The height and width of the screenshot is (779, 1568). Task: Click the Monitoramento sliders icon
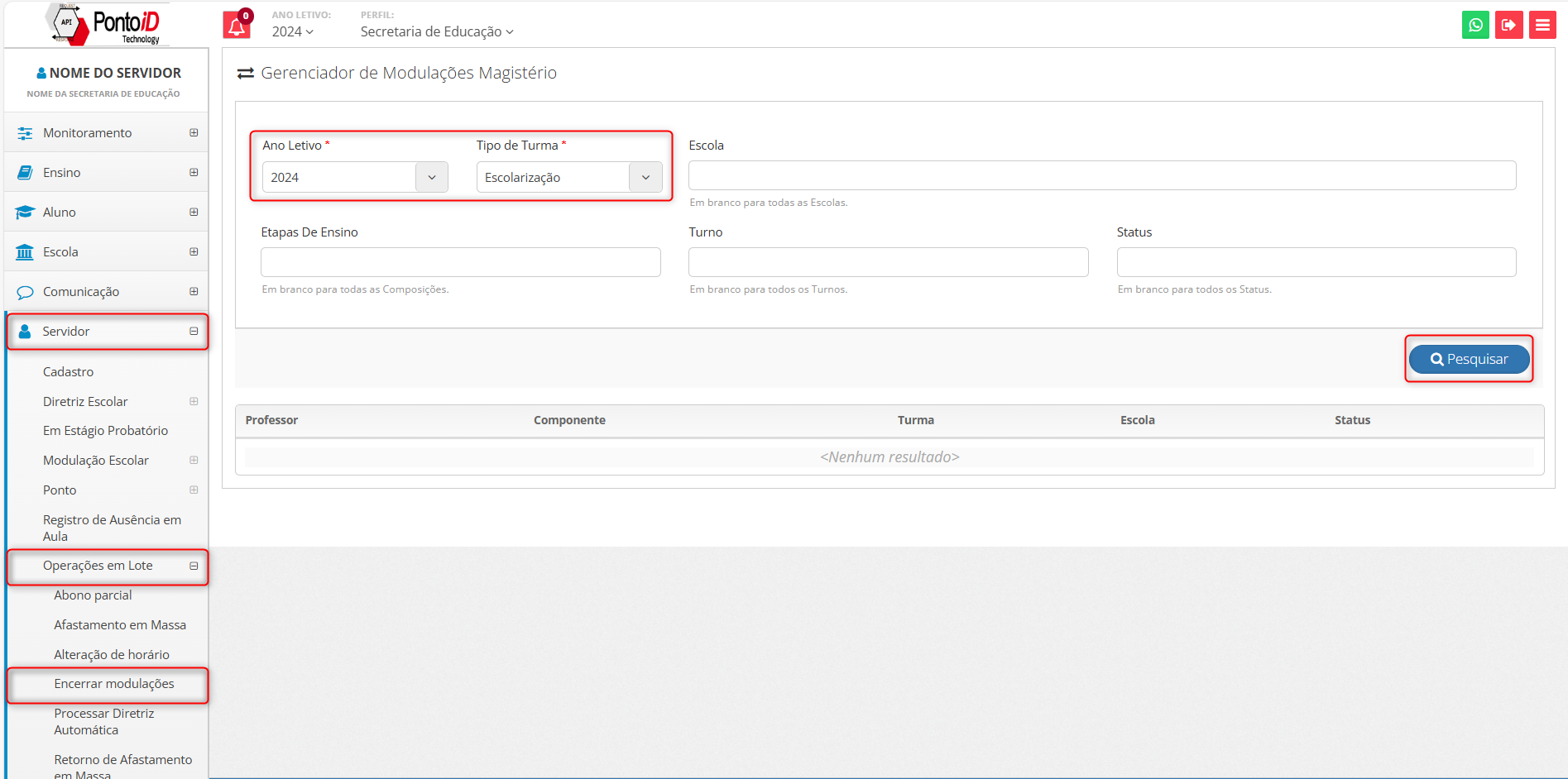point(25,133)
